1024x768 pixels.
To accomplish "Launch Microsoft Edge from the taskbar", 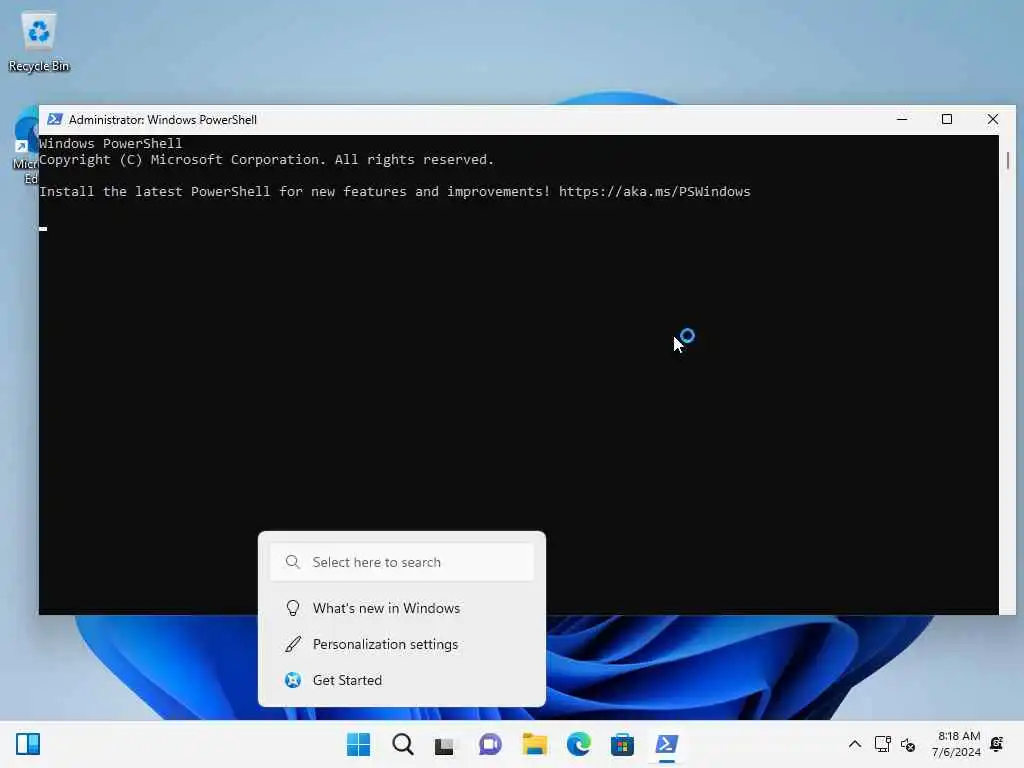I will [x=579, y=744].
